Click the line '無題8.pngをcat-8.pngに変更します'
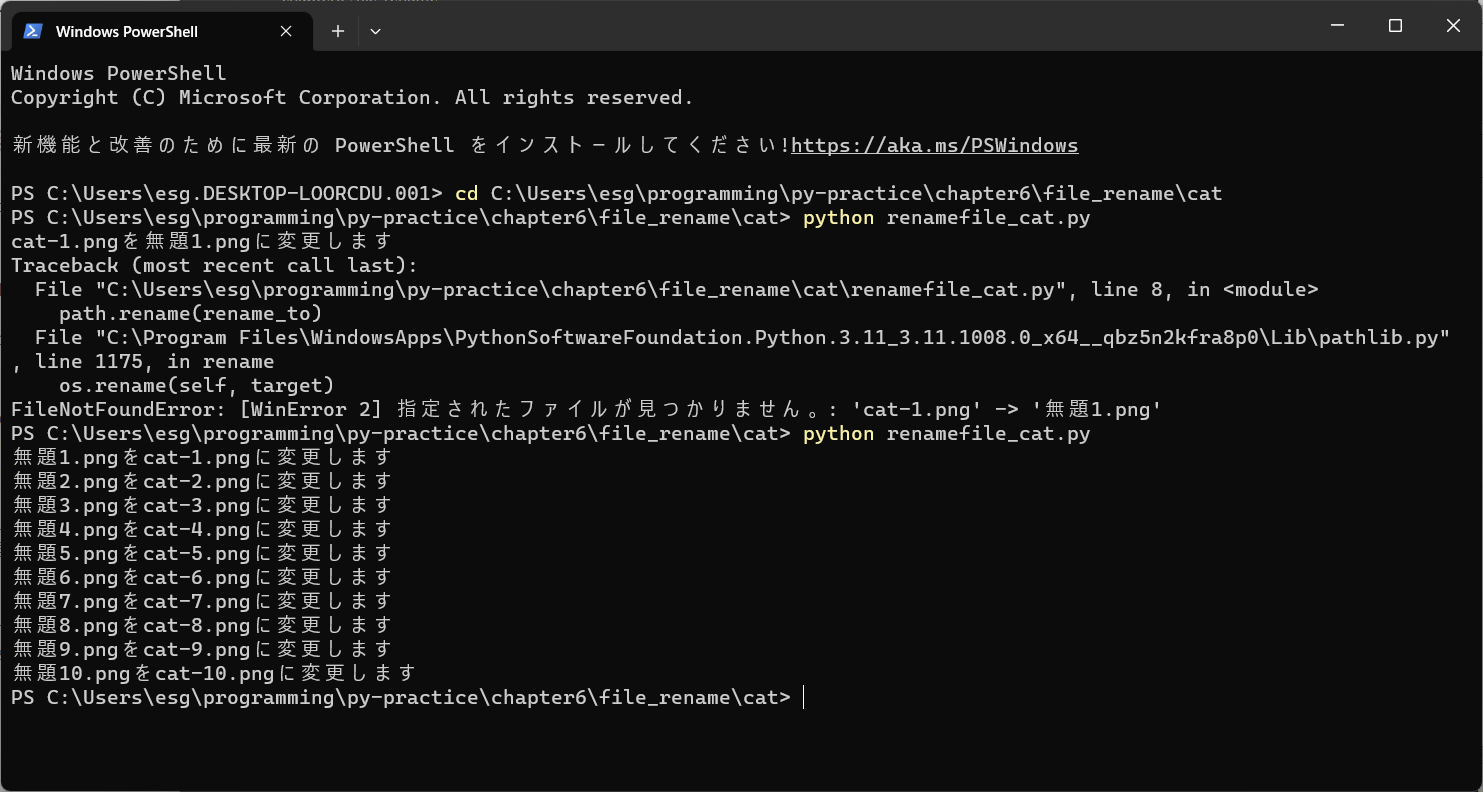Viewport: 1483px width, 792px height. (x=202, y=625)
